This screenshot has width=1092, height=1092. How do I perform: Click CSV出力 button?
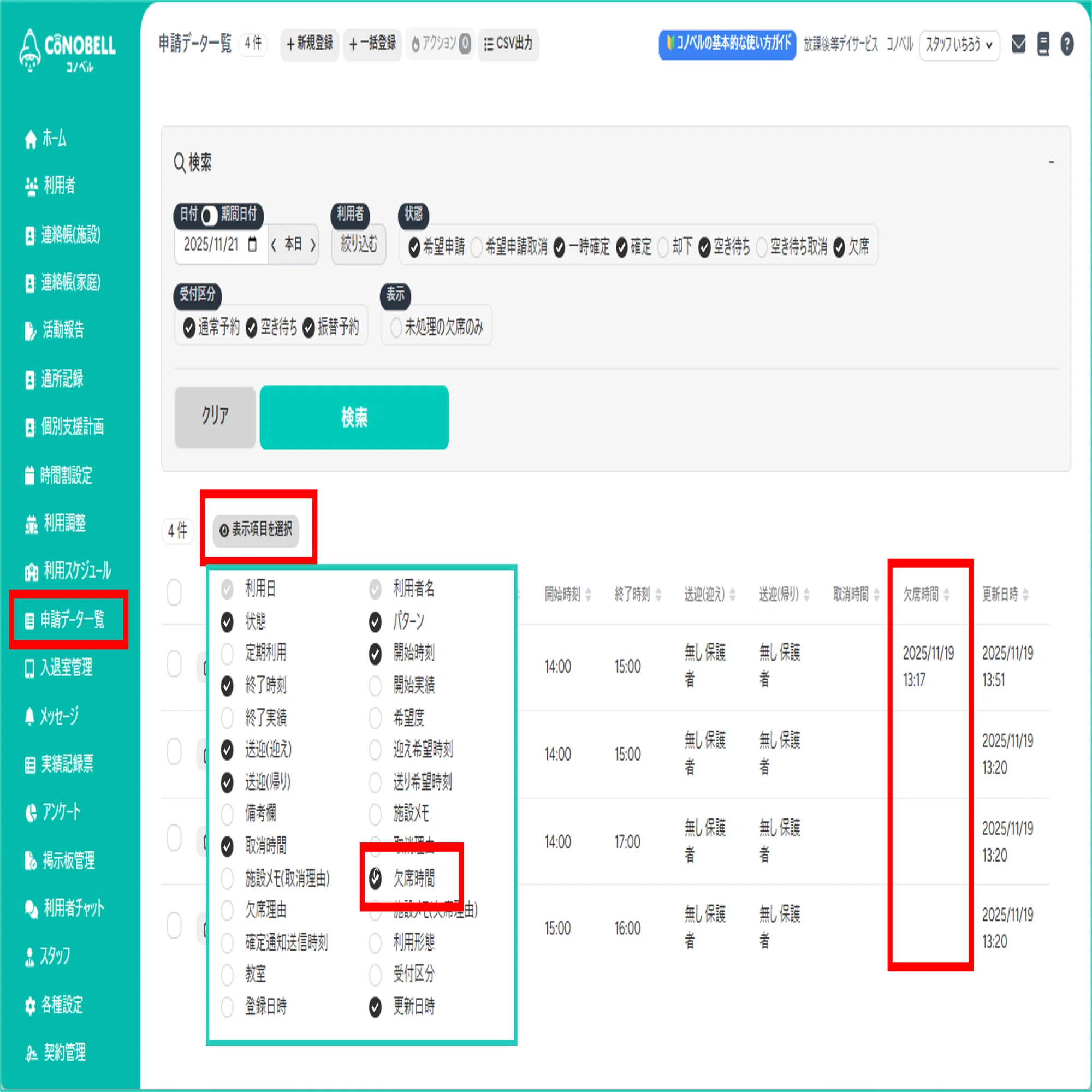pyautogui.click(x=509, y=44)
